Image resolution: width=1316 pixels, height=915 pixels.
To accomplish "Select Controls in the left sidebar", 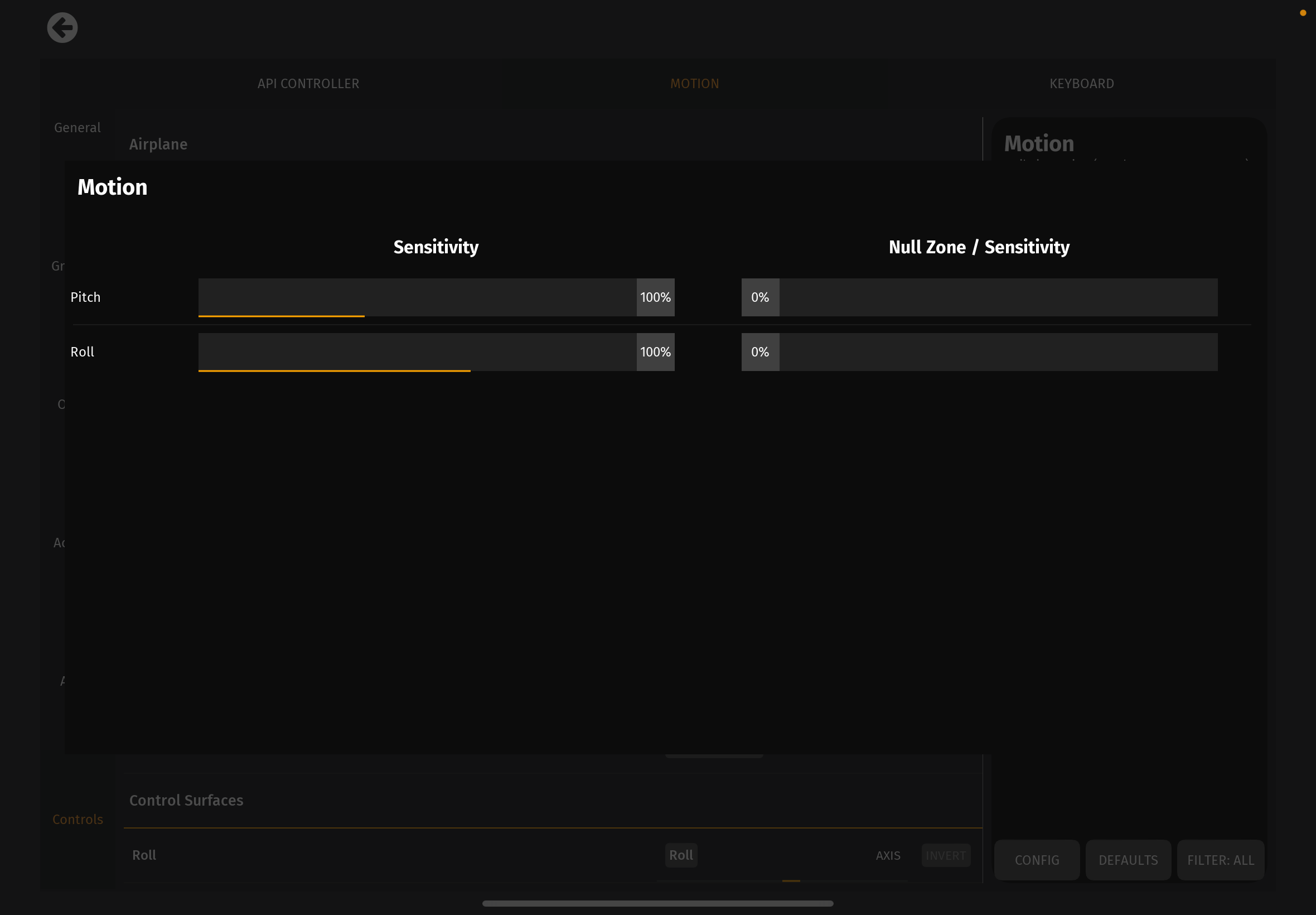I will coord(78,819).
